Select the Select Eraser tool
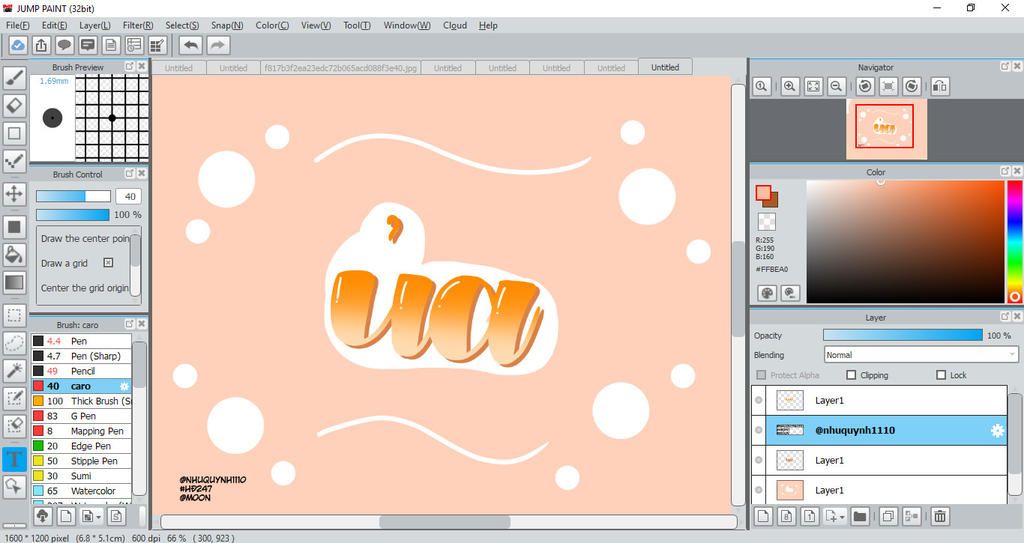This screenshot has height=543, width=1024. [14, 425]
